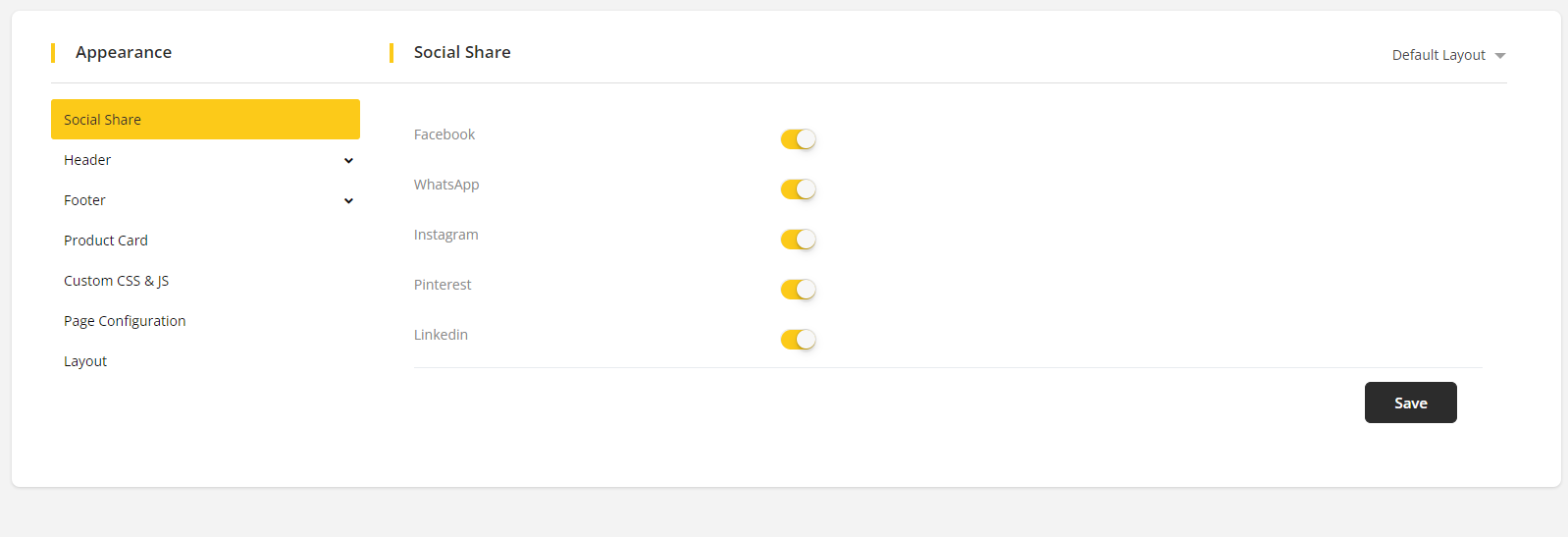This screenshot has width=1568, height=537.
Task: Open Page Configuration settings
Action: [x=125, y=321]
